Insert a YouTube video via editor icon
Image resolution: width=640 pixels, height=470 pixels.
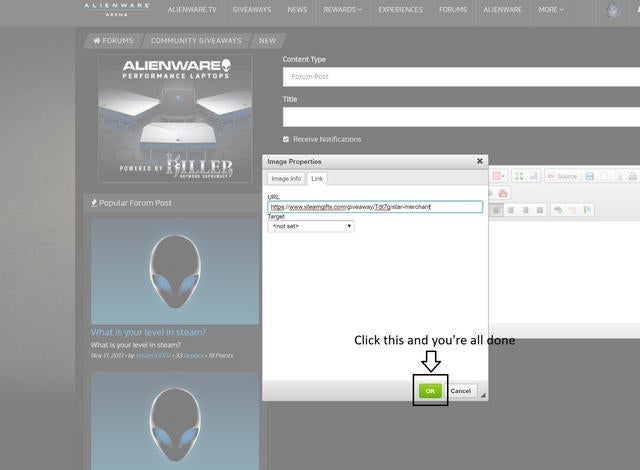[503, 193]
